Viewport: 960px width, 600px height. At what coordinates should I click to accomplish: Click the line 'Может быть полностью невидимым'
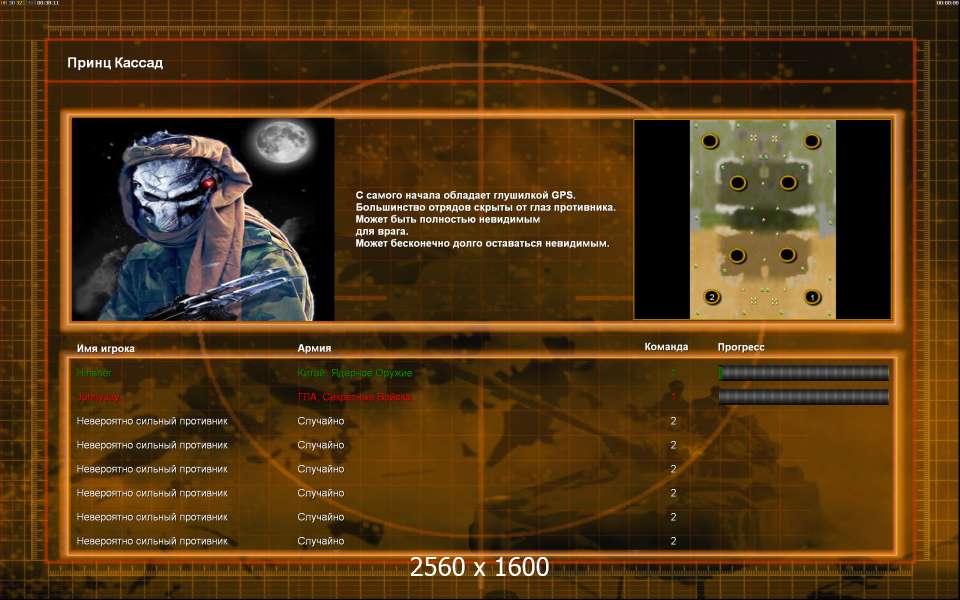coord(448,219)
